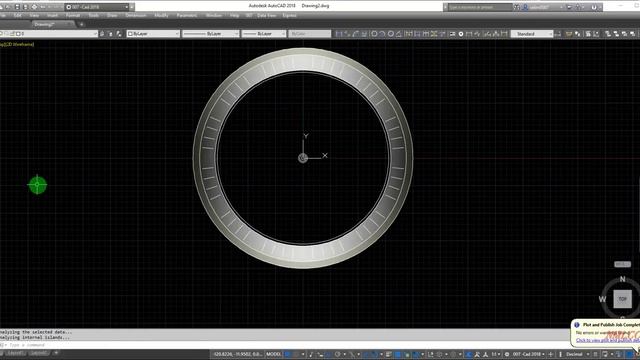Open the Standard dimension style dropdown
The width and height of the screenshot is (640, 360).
(x=532, y=34)
